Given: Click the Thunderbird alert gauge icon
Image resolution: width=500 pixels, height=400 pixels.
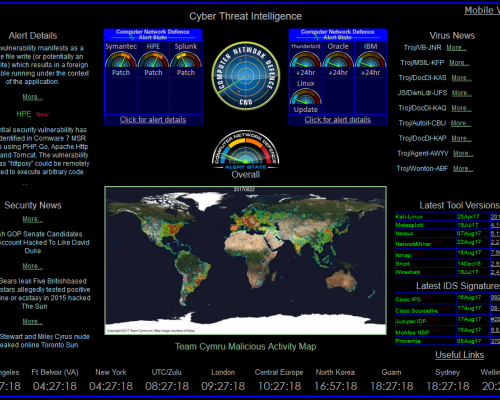Looking at the screenshot, I should (x=305, y=60).
